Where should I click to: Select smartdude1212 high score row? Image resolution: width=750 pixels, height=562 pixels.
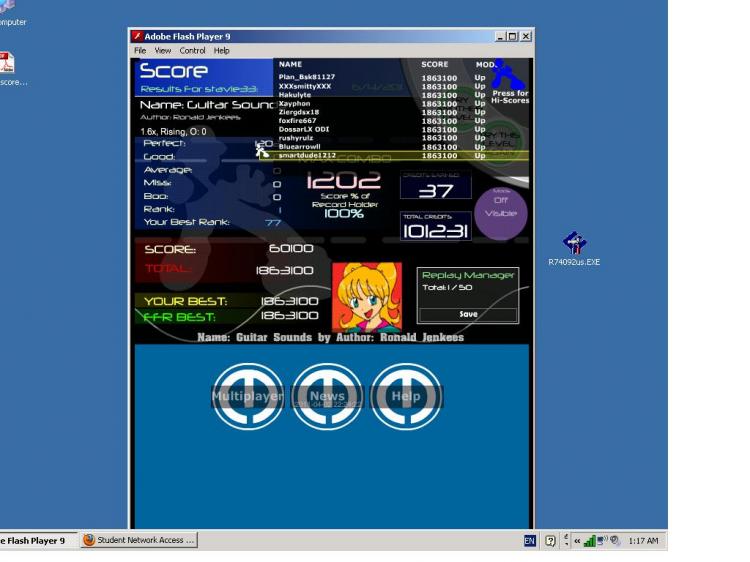[394, 155]
